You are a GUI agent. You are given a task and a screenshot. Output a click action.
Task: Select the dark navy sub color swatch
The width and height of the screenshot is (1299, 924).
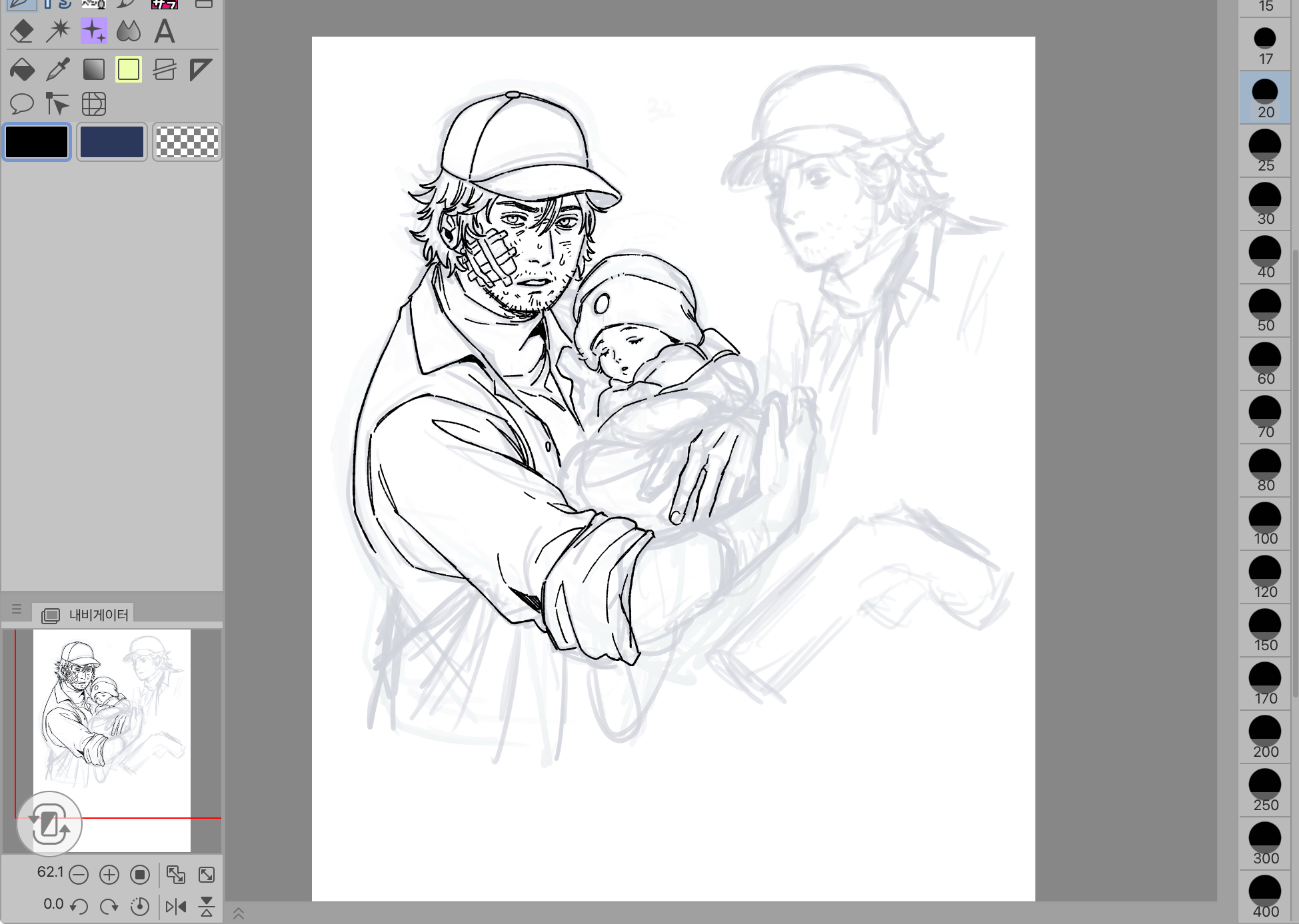112,142
